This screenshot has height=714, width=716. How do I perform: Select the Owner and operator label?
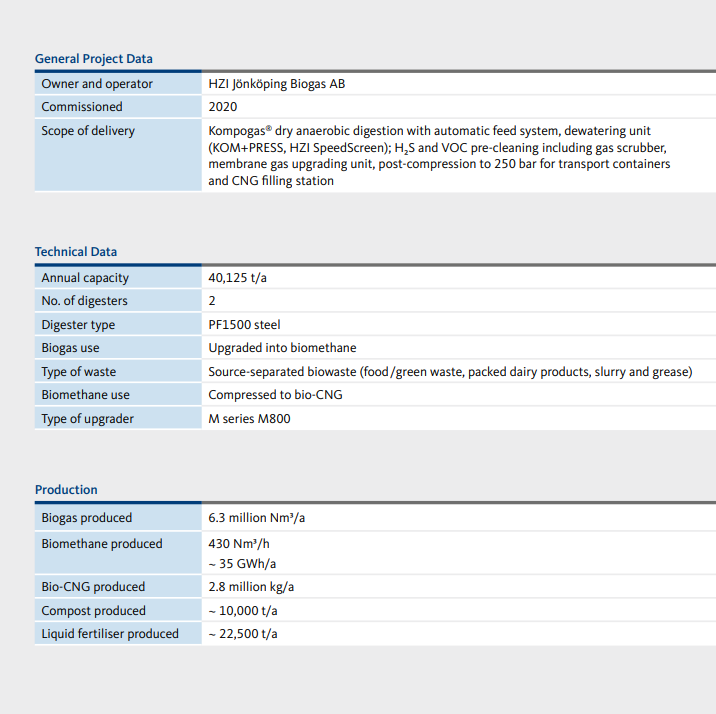click(x=97, y=84)
